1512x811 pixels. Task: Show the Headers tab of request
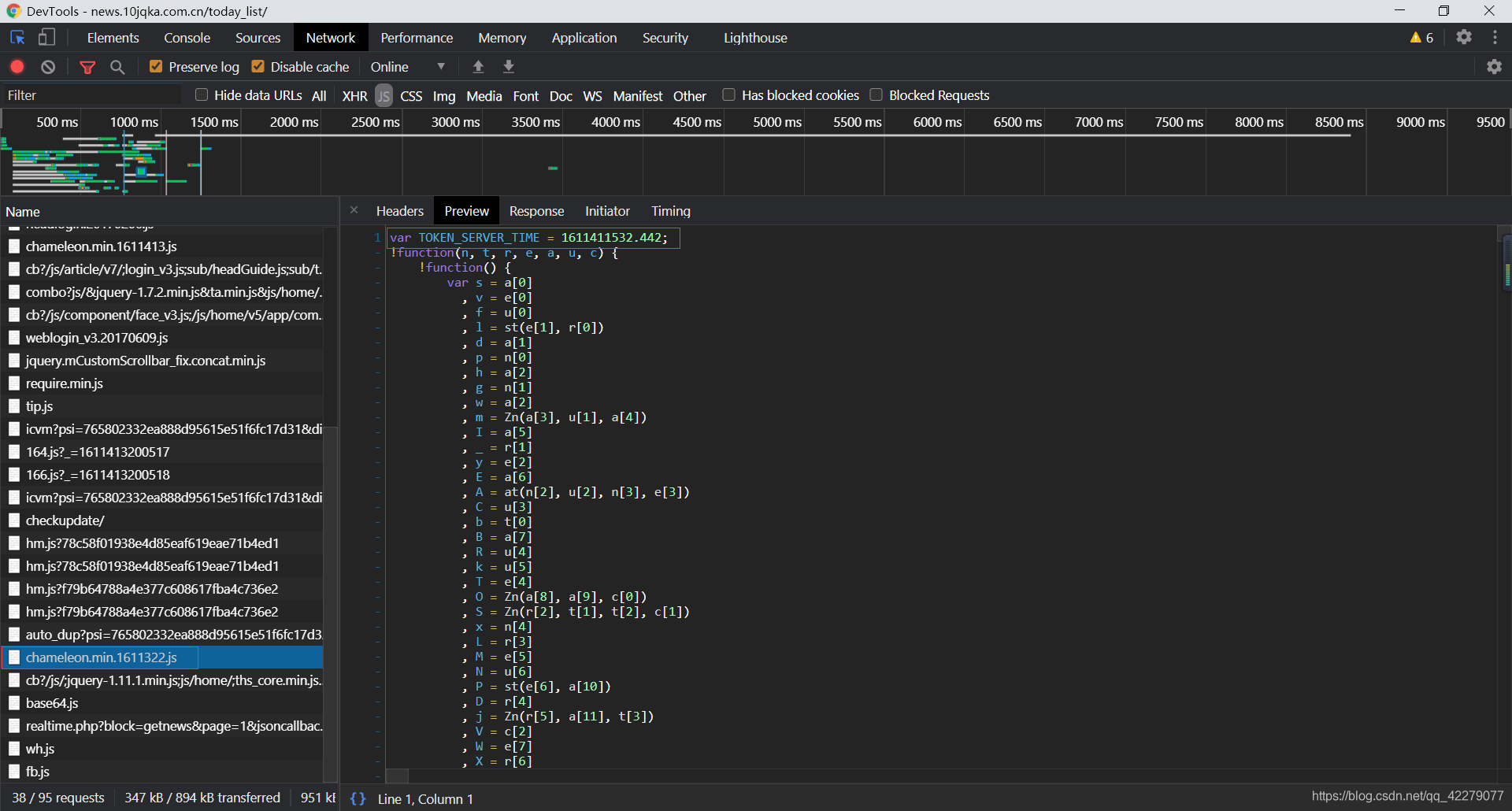399,211
